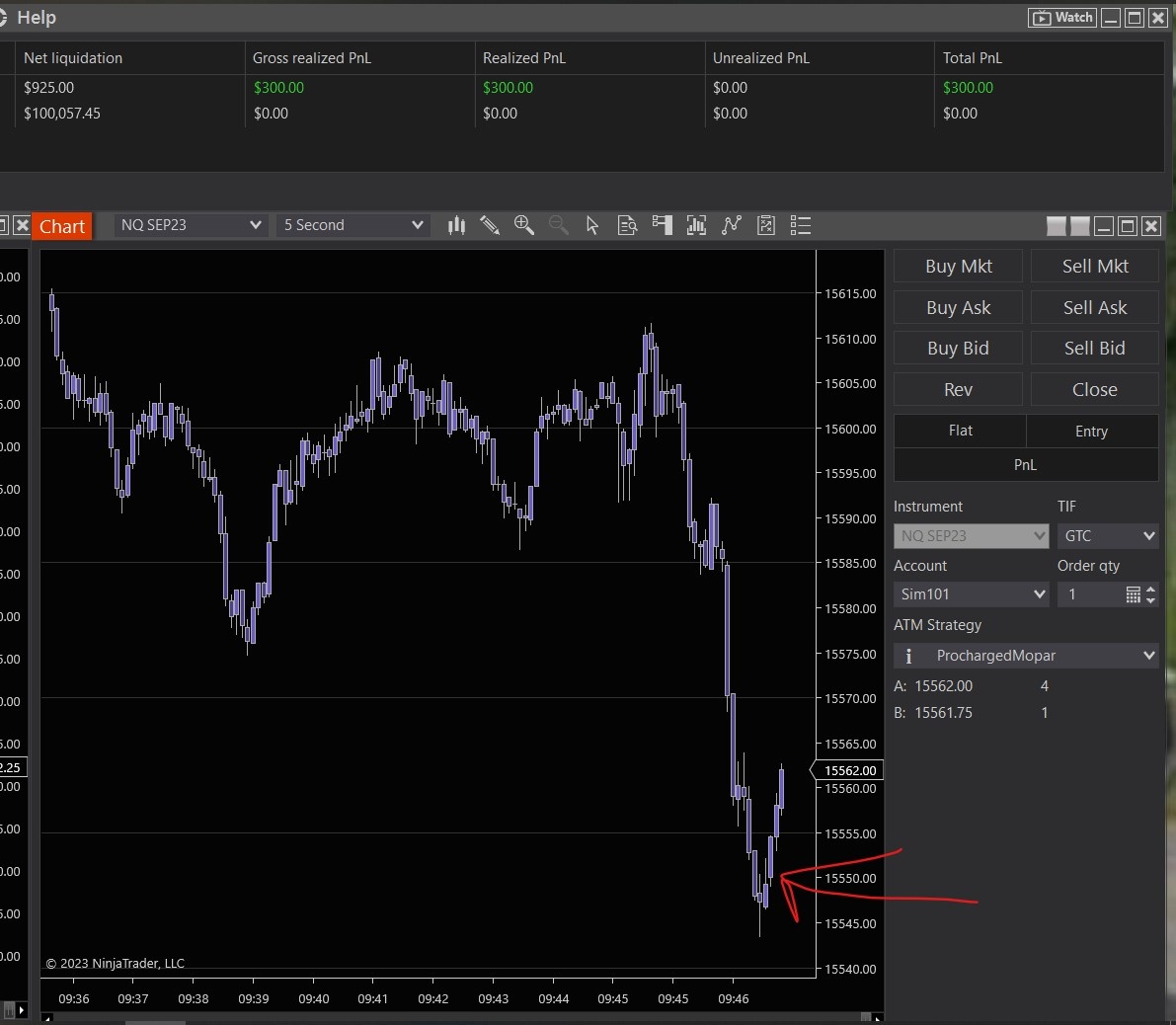Open the Indicators icon in chart toolbar
This screenshot has width=1176, height=1025.
click(x=696, y=226)
